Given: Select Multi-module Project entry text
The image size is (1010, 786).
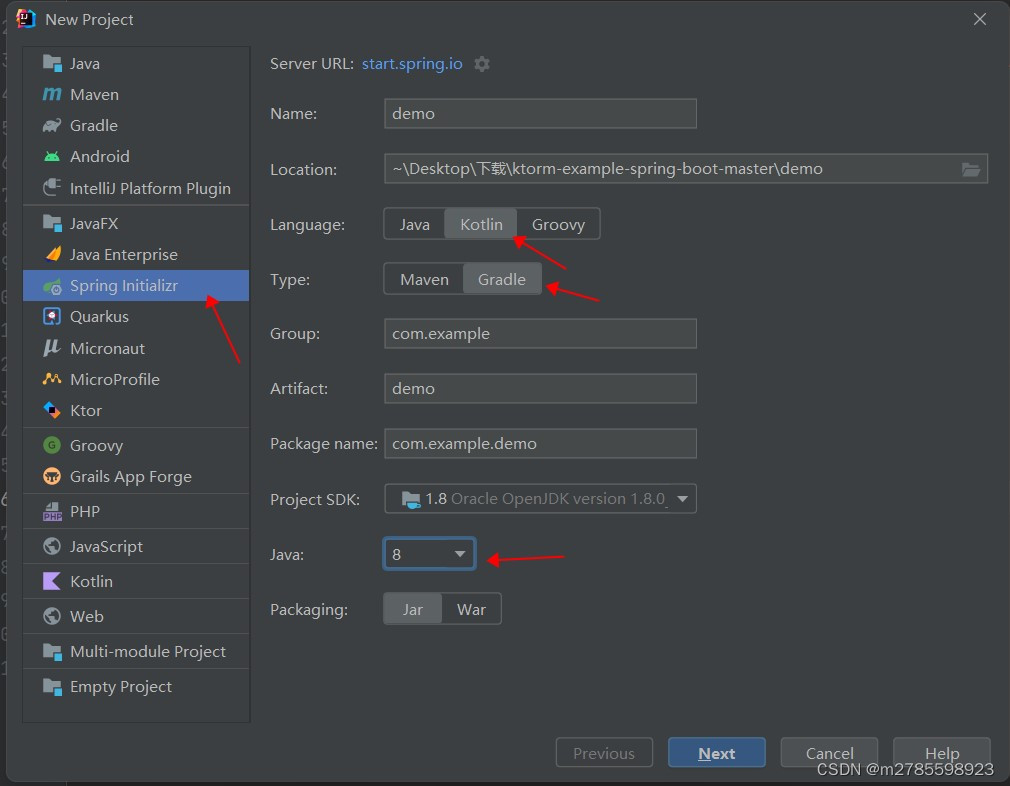Looking at the screenshot, I should click(x=148, y=651).
